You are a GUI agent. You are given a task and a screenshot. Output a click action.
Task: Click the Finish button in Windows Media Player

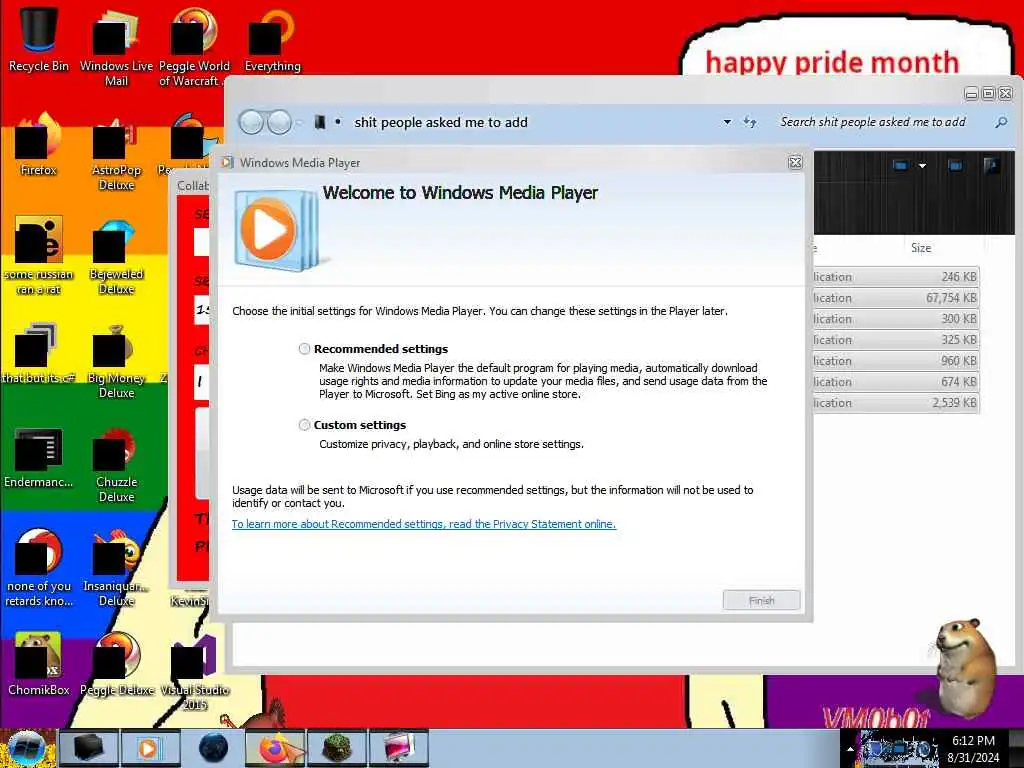tap(761, 600)
